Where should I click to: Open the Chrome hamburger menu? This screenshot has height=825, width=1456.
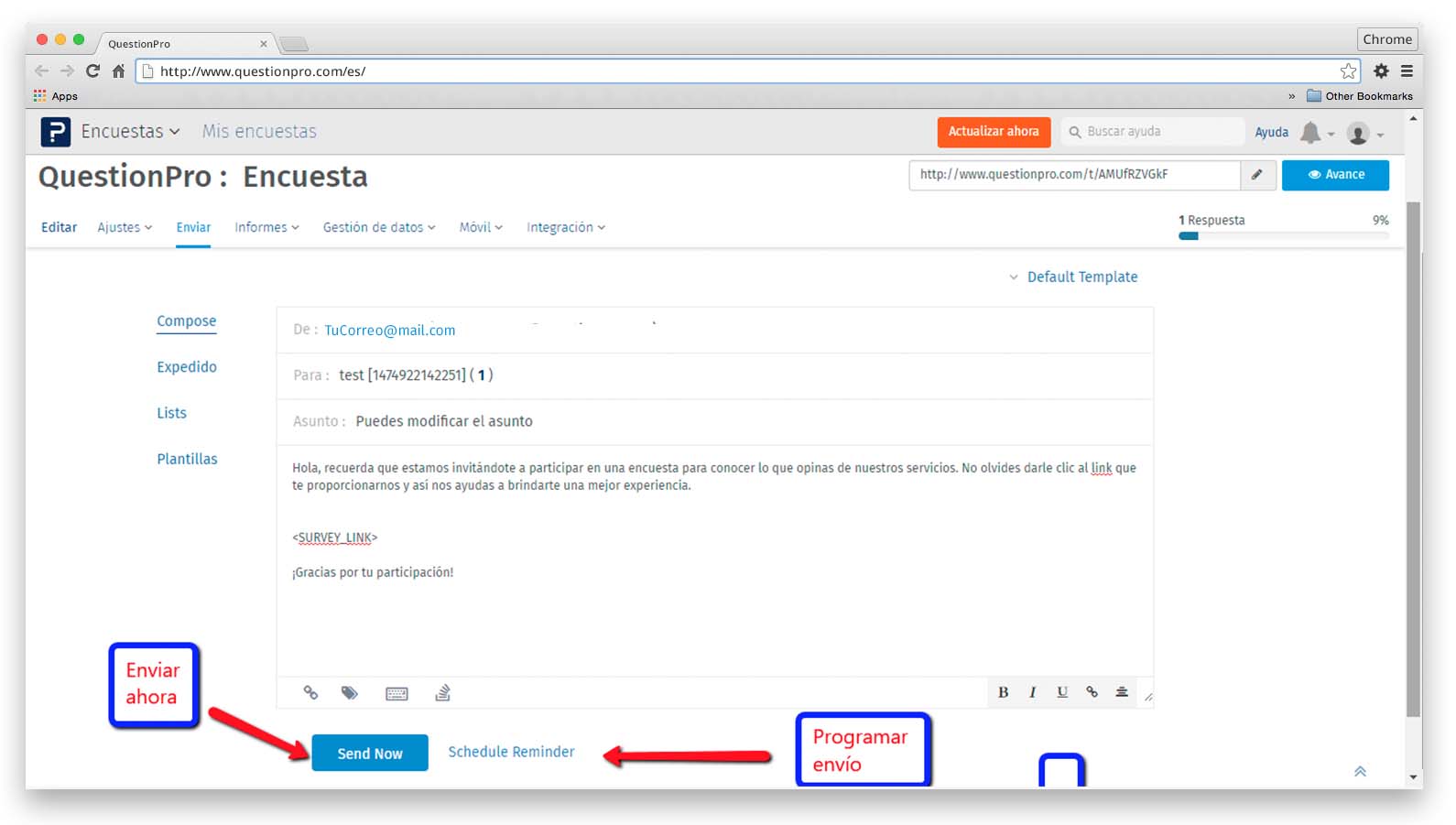click(1407, 71)
